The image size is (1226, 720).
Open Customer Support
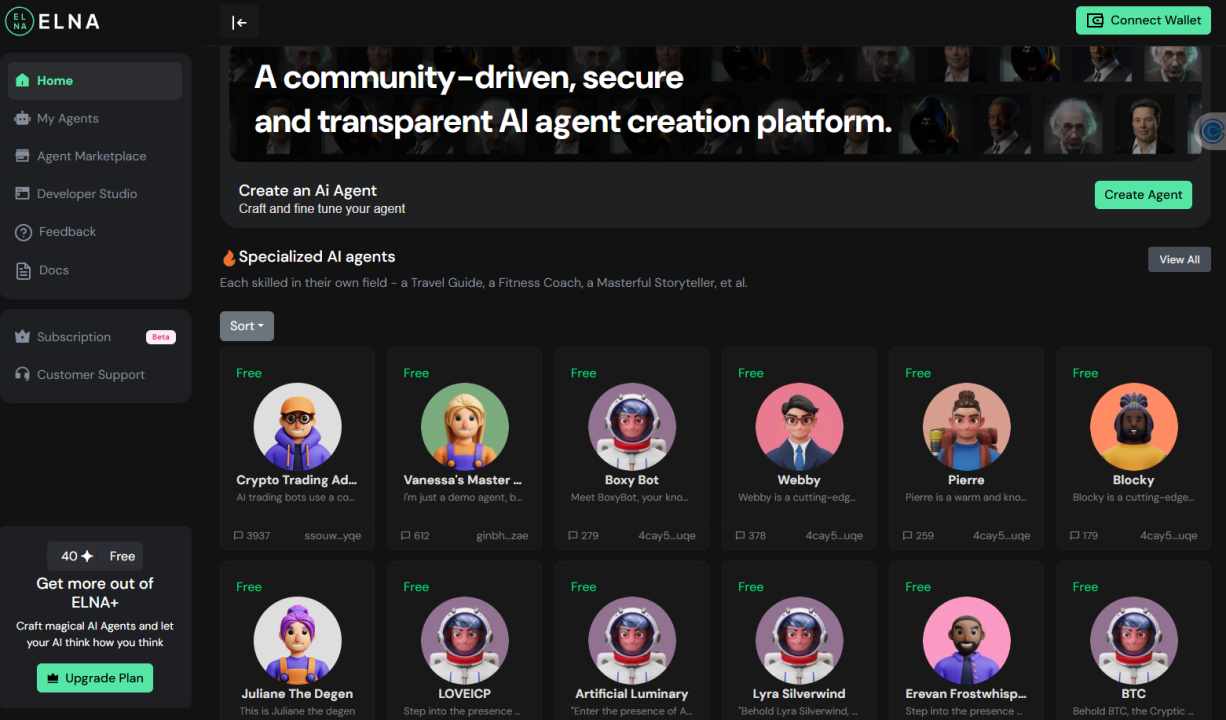95,375
